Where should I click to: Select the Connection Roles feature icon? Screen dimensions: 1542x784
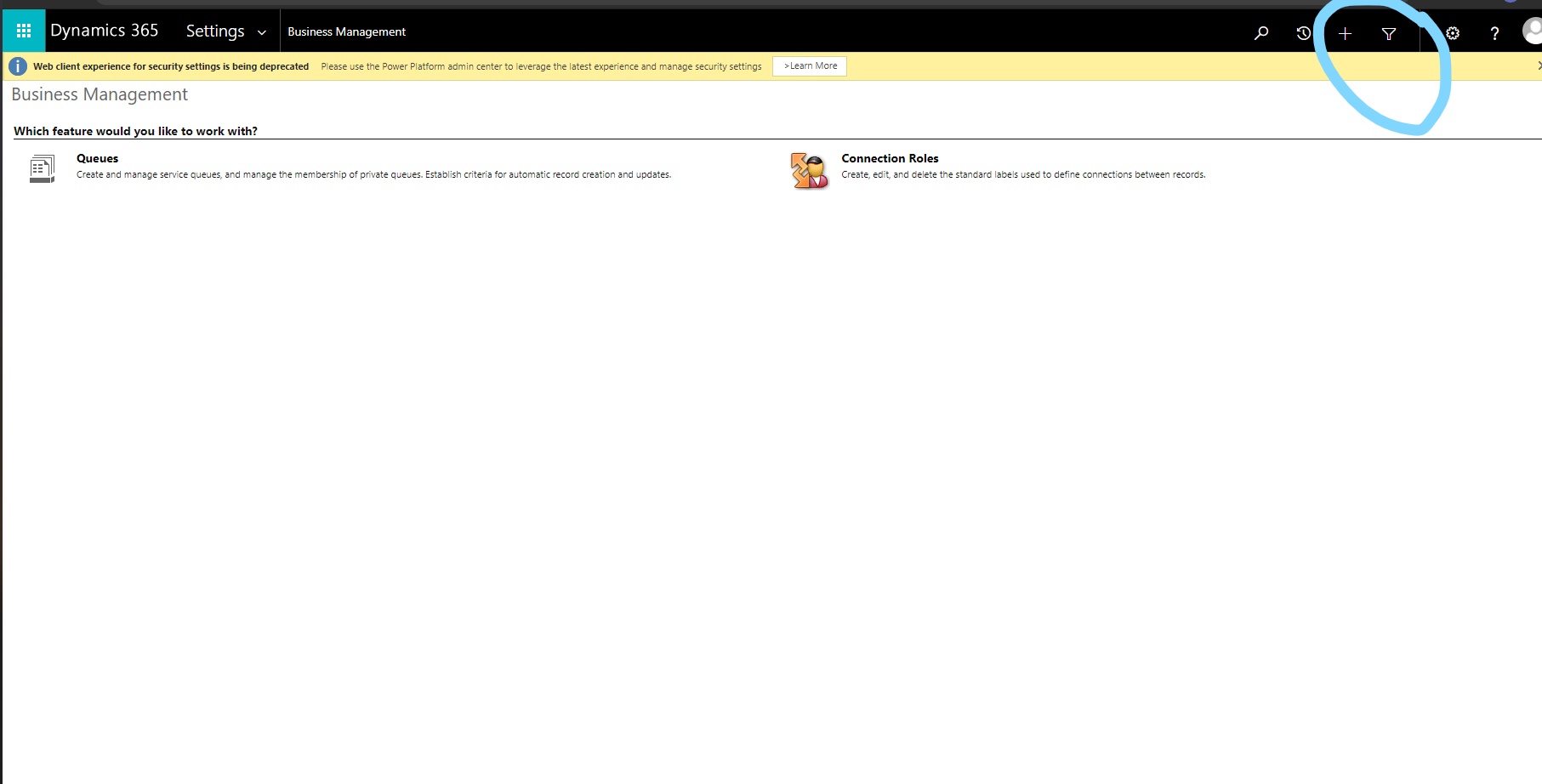808,169
